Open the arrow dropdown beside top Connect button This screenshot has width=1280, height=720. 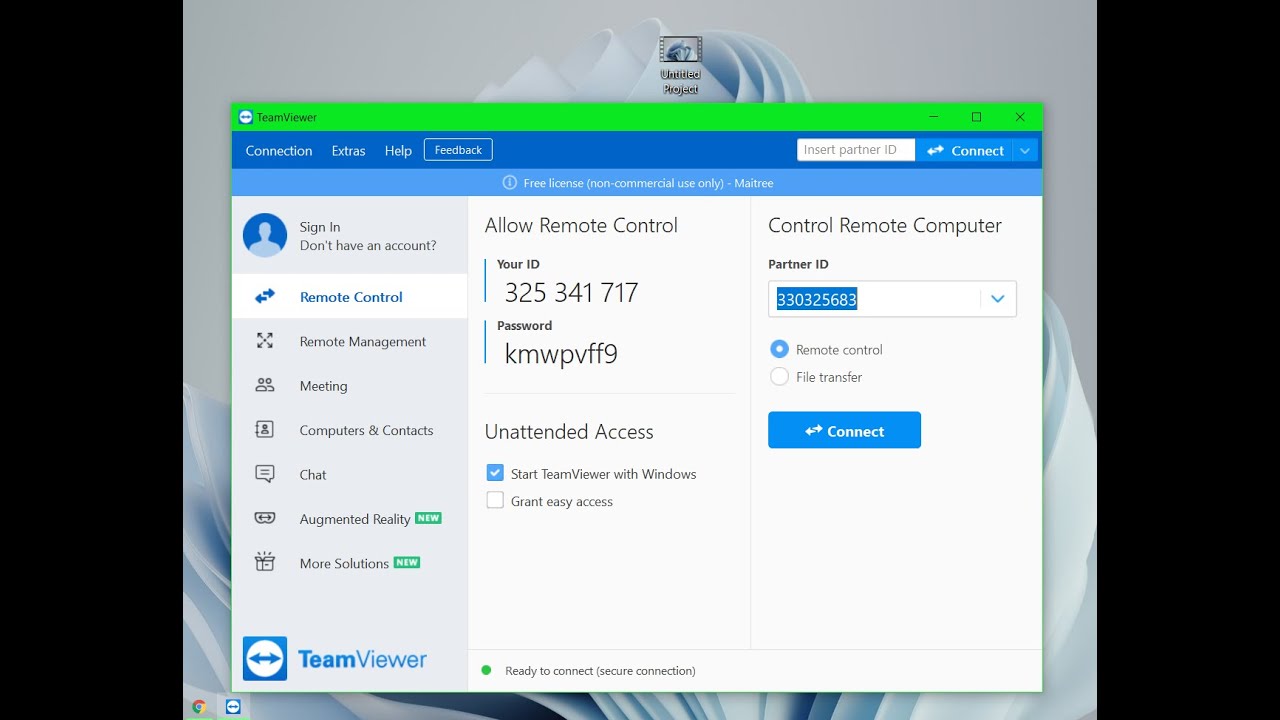pos(1025,151)
